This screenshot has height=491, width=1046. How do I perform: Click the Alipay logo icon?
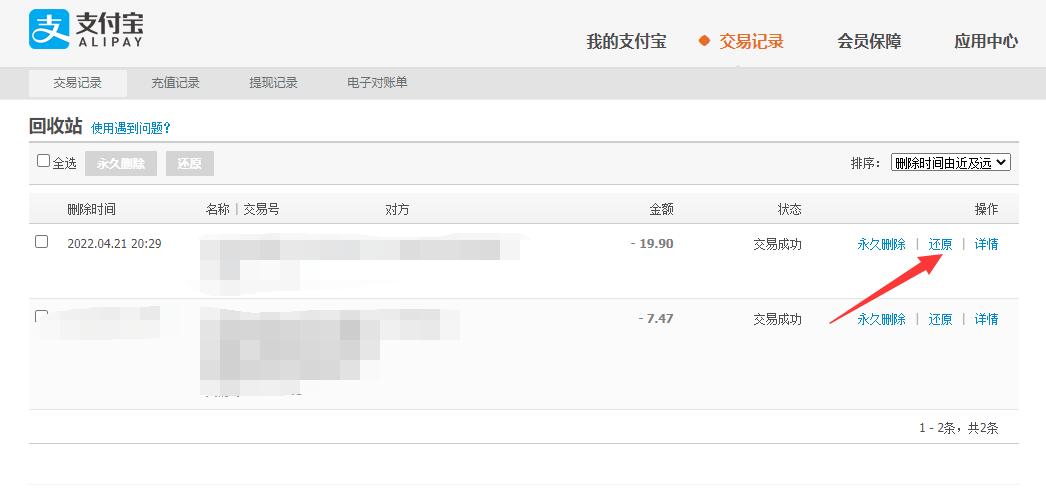[x=49, y=29]
